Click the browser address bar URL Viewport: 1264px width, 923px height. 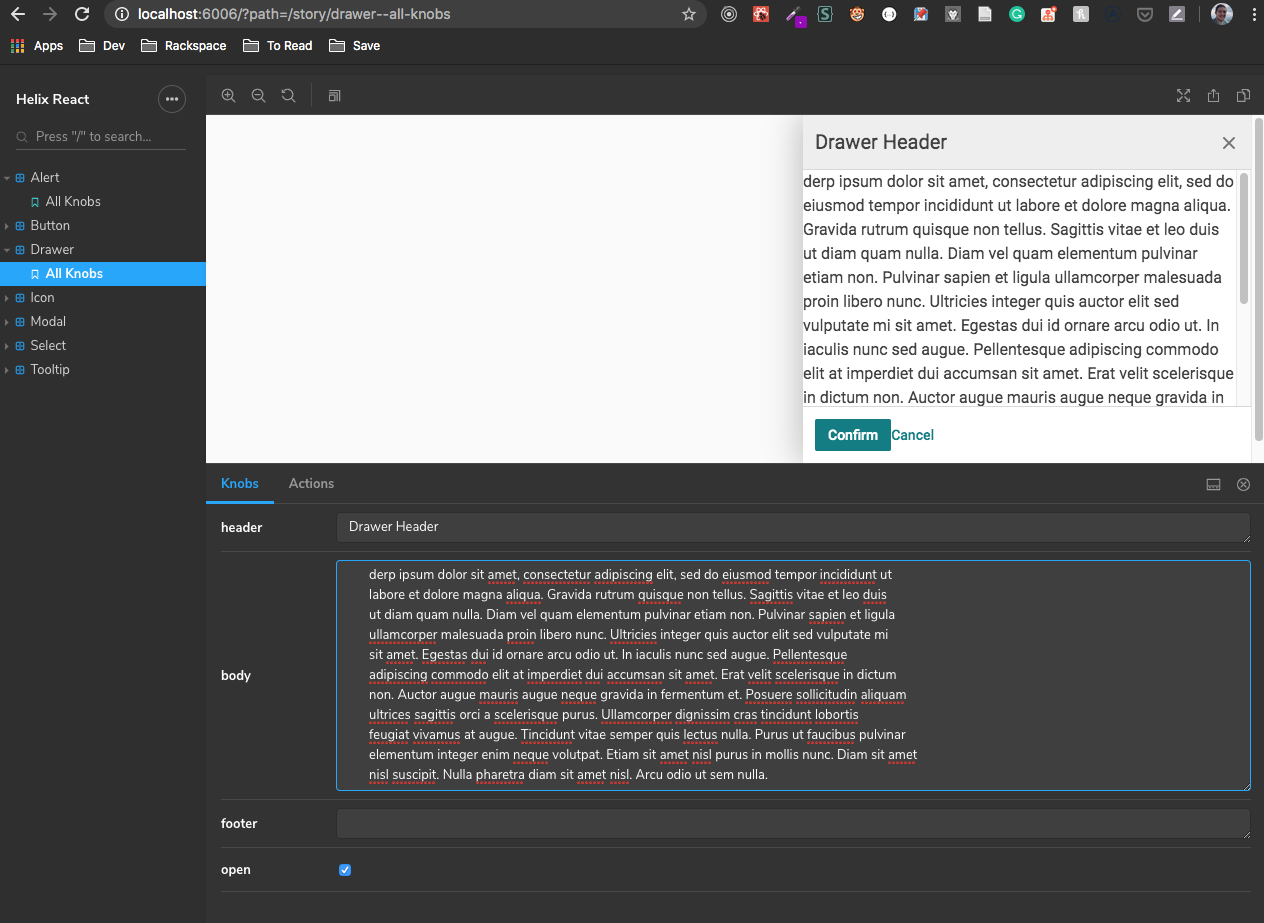click(294, 14)
